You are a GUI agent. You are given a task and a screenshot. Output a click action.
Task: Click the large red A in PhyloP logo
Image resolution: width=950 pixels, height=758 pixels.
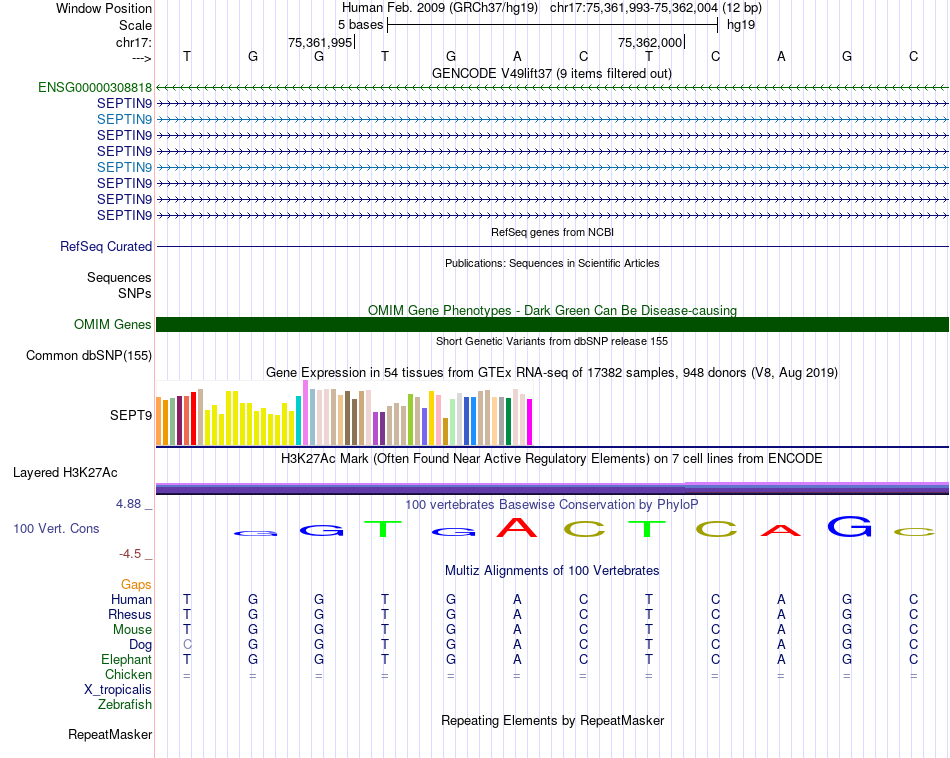coord(517,527)
